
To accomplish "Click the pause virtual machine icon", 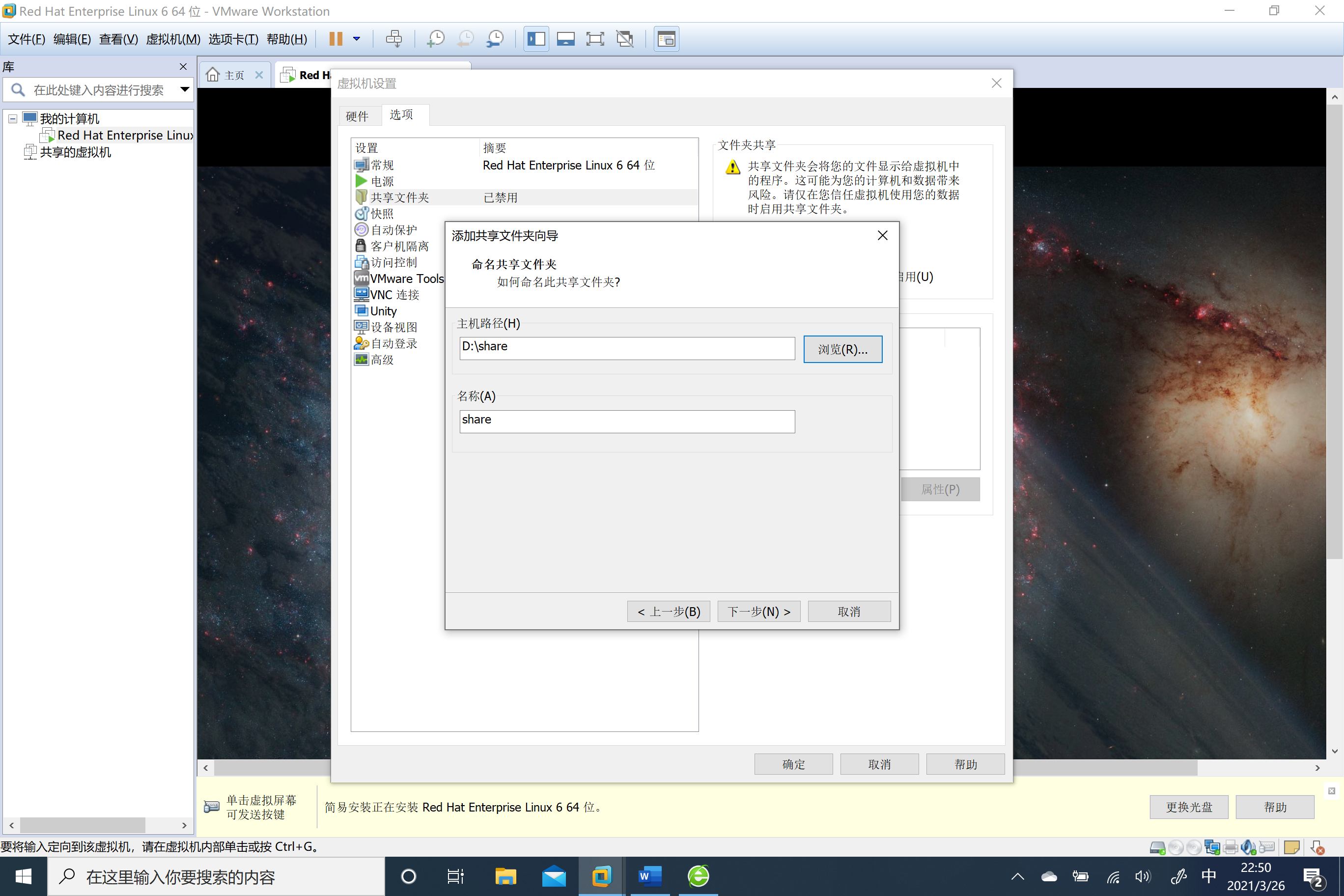I will (x=336, y=39).
